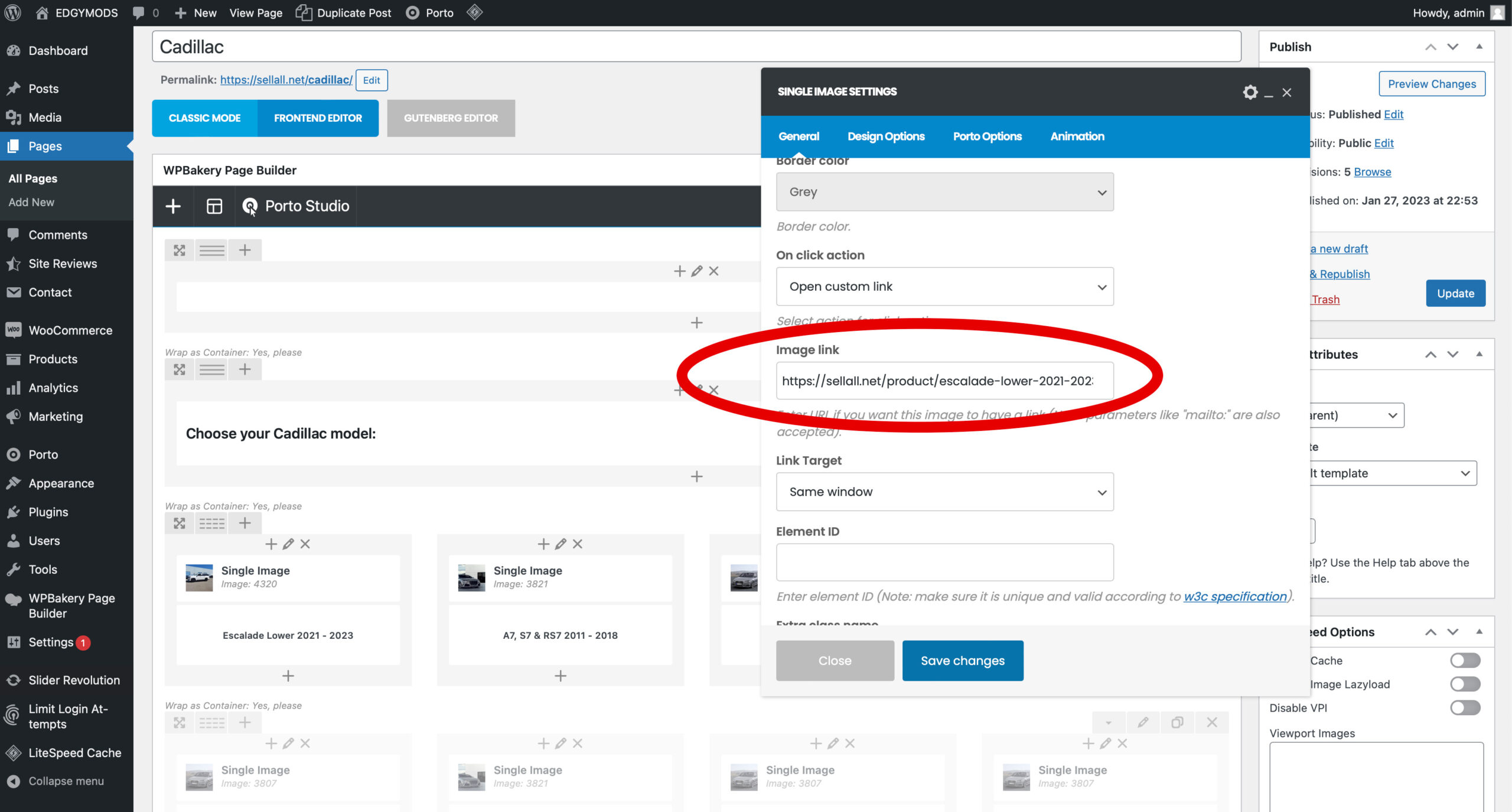Edit the Escalade Lower column pencil icon
1512x812 pixels.
(288, 544)
